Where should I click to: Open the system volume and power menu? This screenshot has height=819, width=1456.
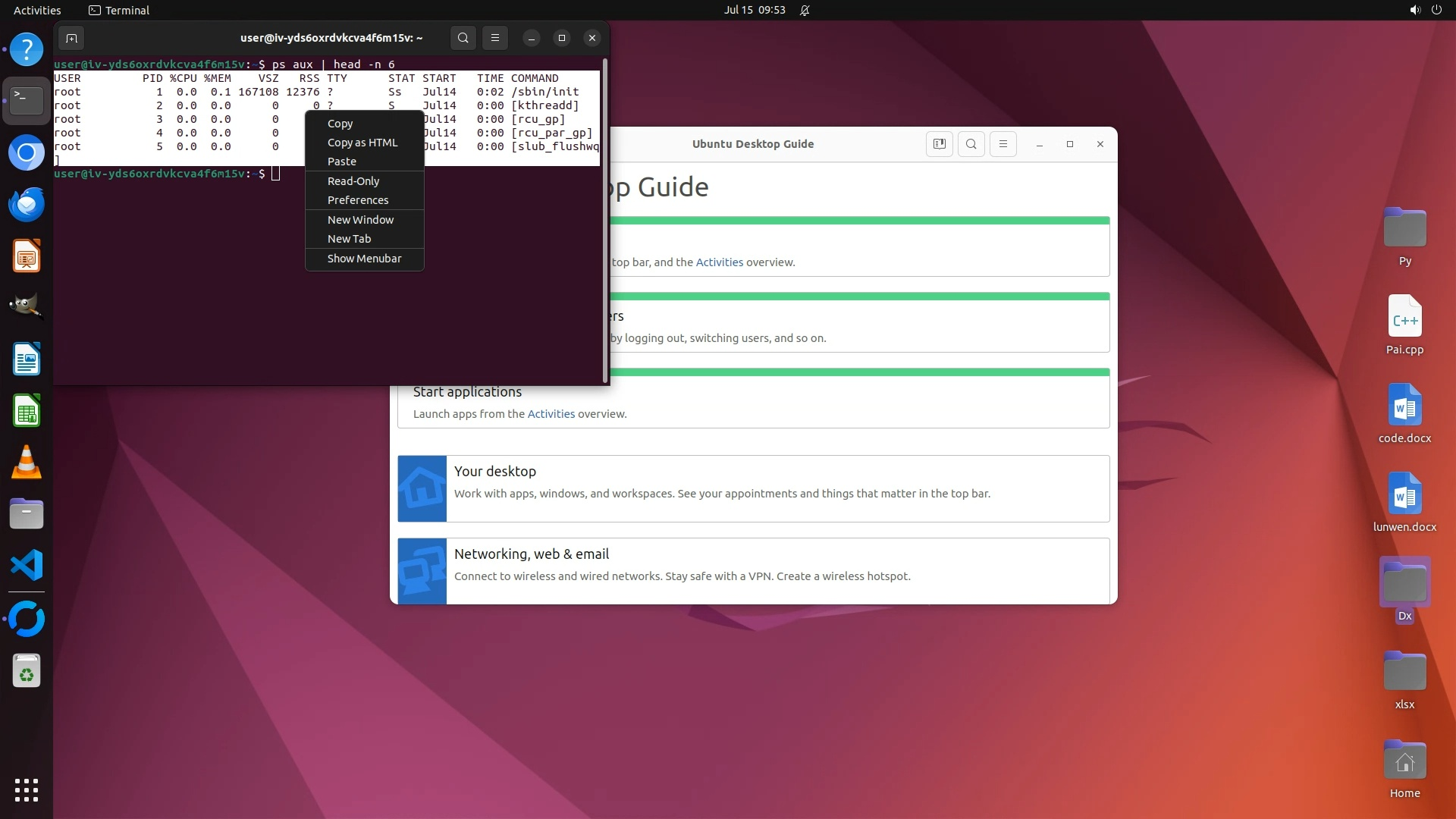[1425, 10]
